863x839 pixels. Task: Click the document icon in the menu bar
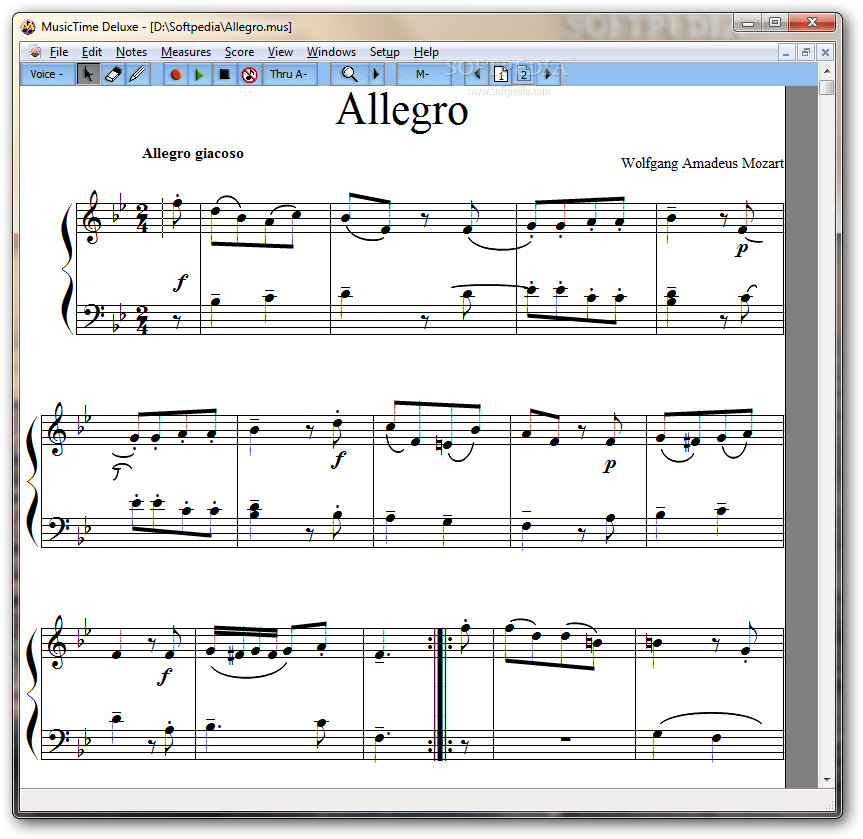coord(35,52)
